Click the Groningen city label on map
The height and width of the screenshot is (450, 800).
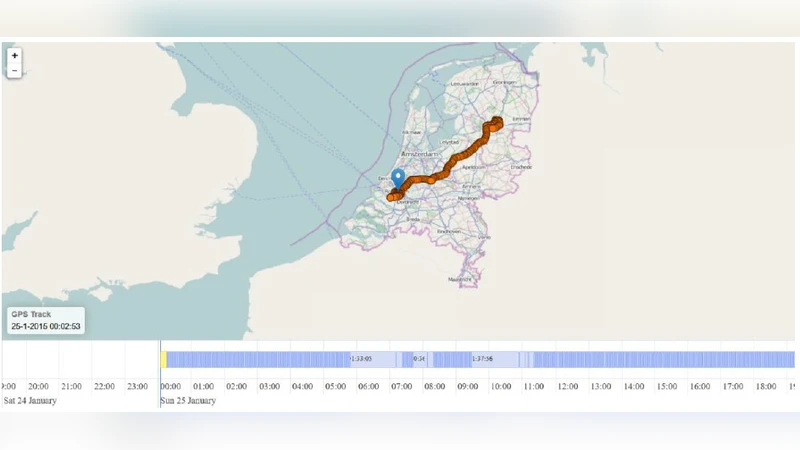pos(506,81)
